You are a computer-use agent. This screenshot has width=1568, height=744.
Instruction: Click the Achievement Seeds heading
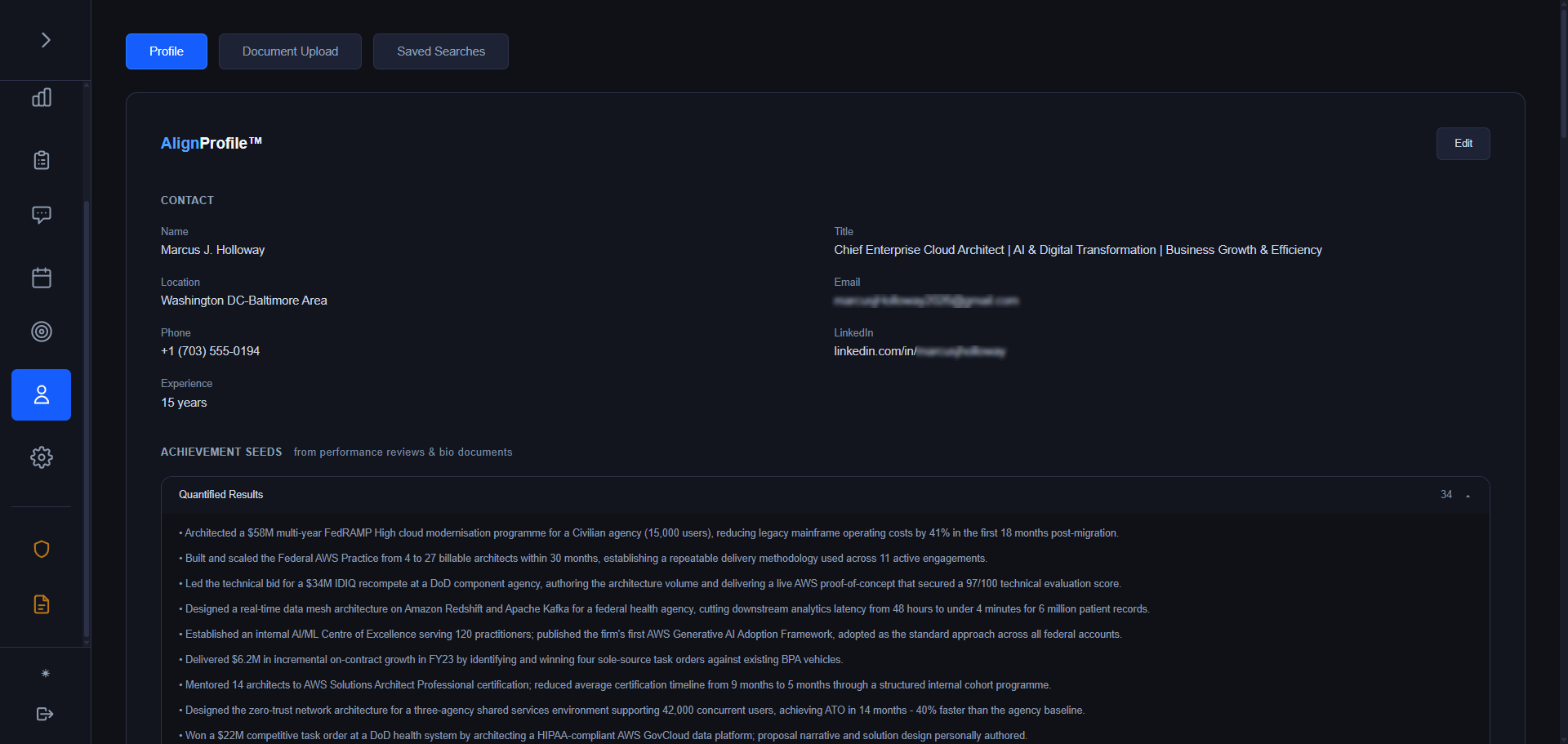(221, 452)
